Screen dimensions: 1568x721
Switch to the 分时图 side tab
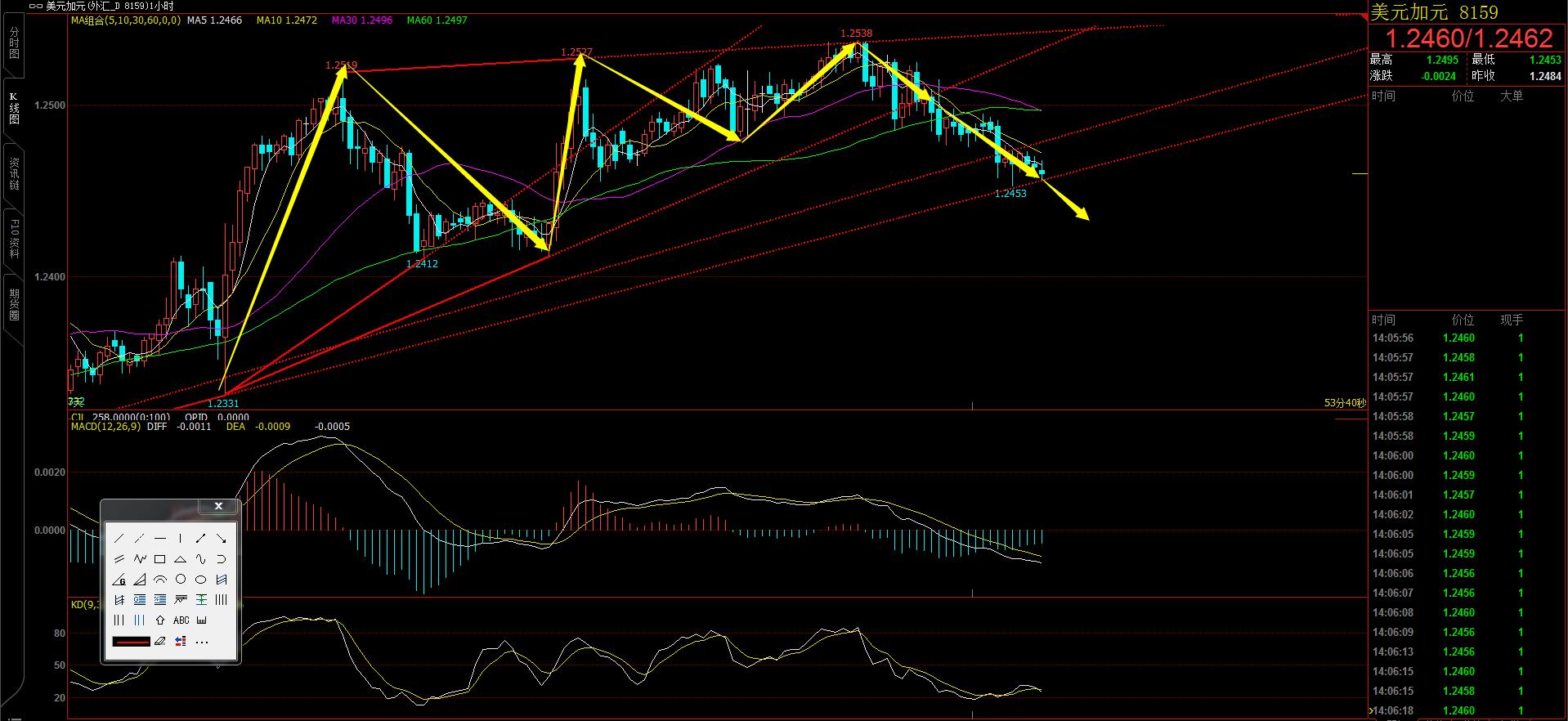pos(14,43)
